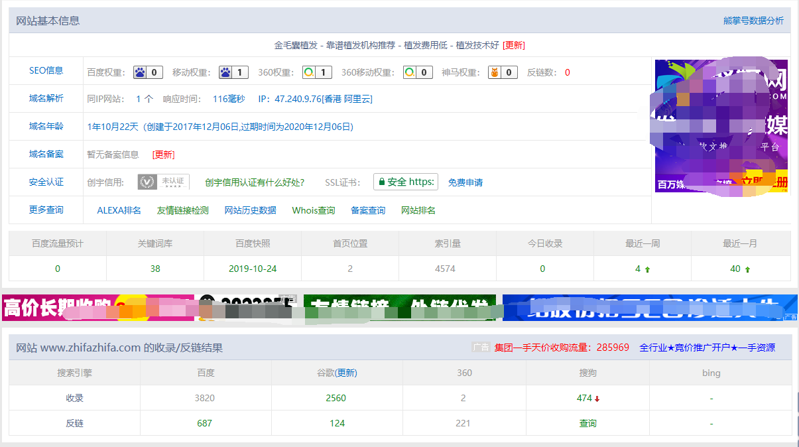Click the 最近一月 value 40
The width and height of the screenshot is (799, 447).
(735, 269)
